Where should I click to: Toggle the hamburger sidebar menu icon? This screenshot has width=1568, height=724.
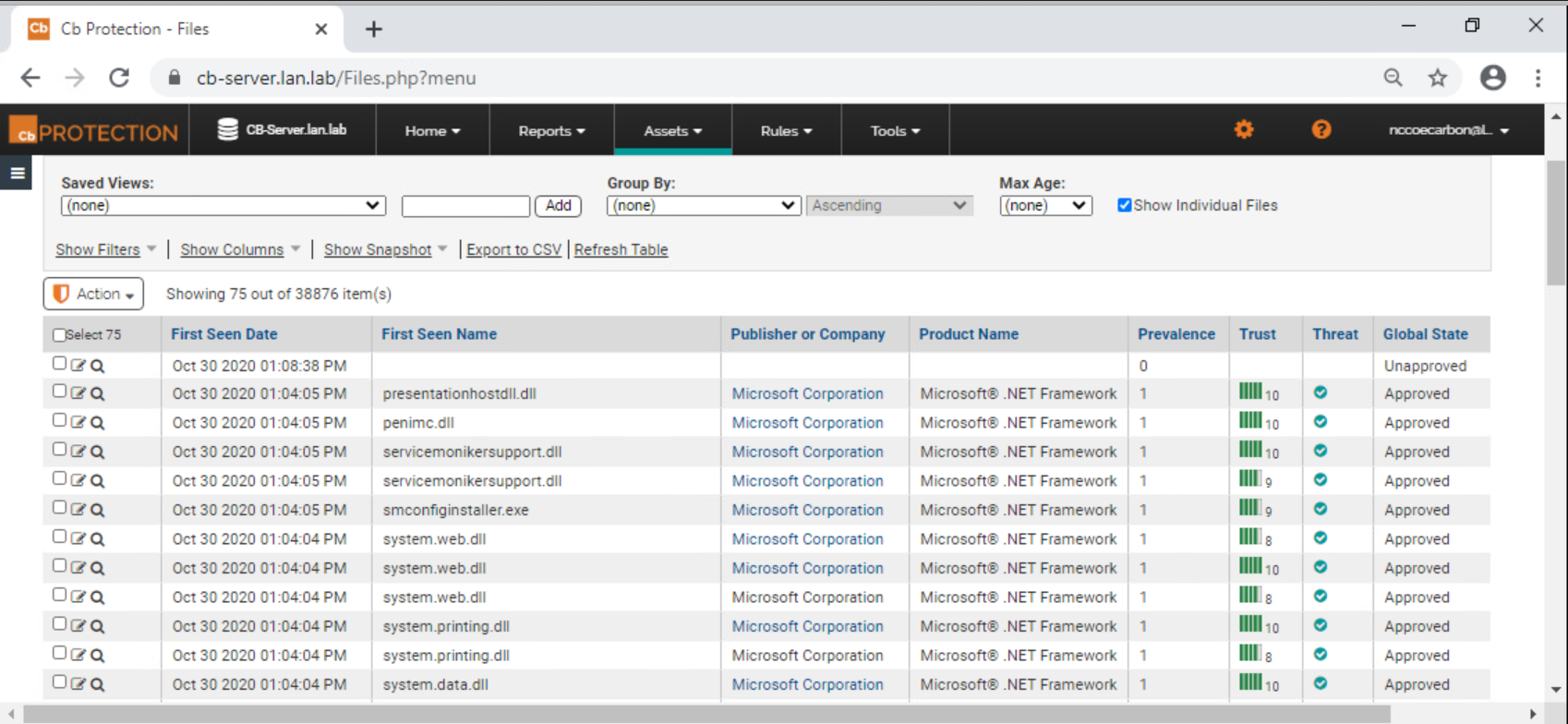click(x=17, y=173)
